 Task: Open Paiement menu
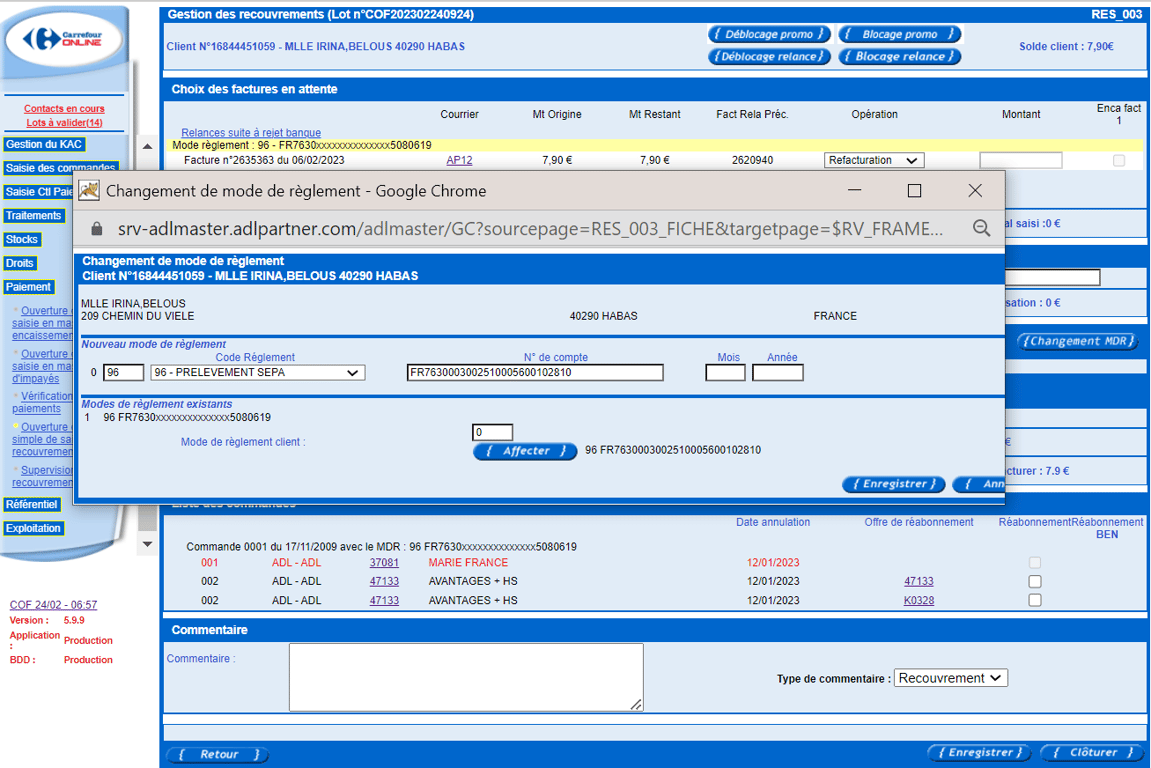29,287
